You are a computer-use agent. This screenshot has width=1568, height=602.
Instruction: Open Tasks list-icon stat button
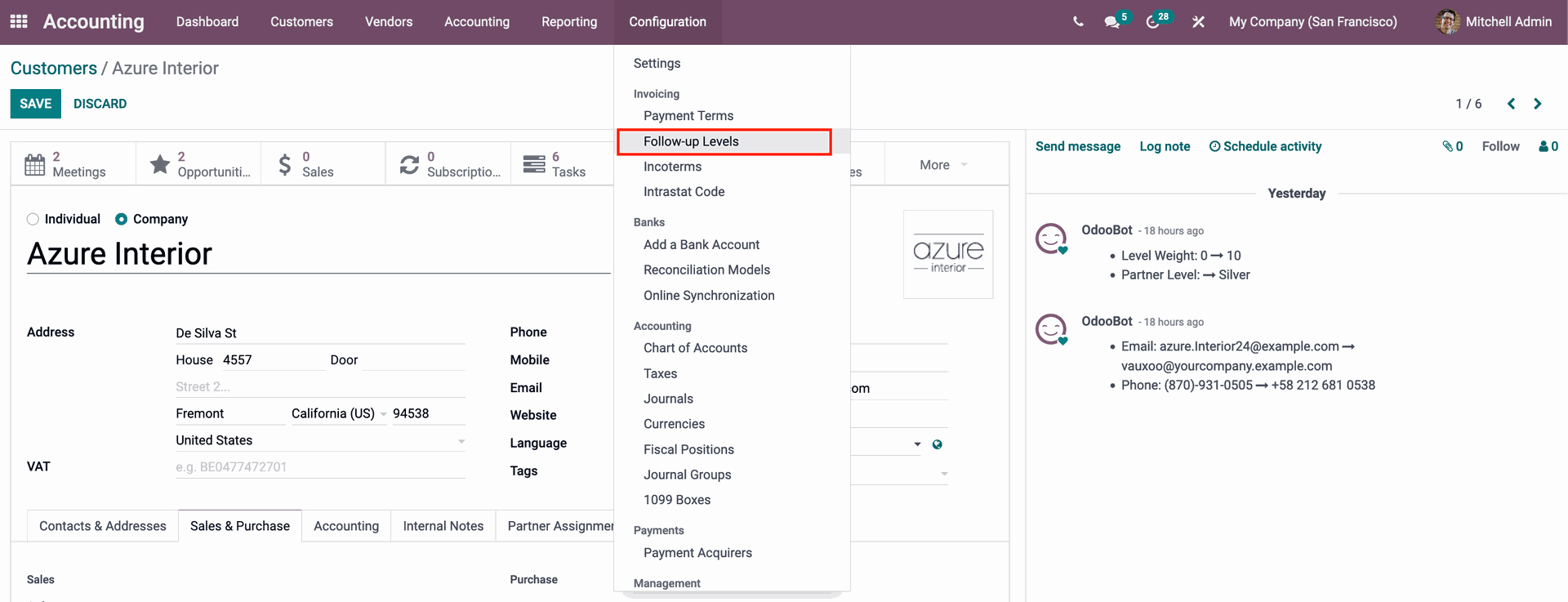click(x=562, y=164)
